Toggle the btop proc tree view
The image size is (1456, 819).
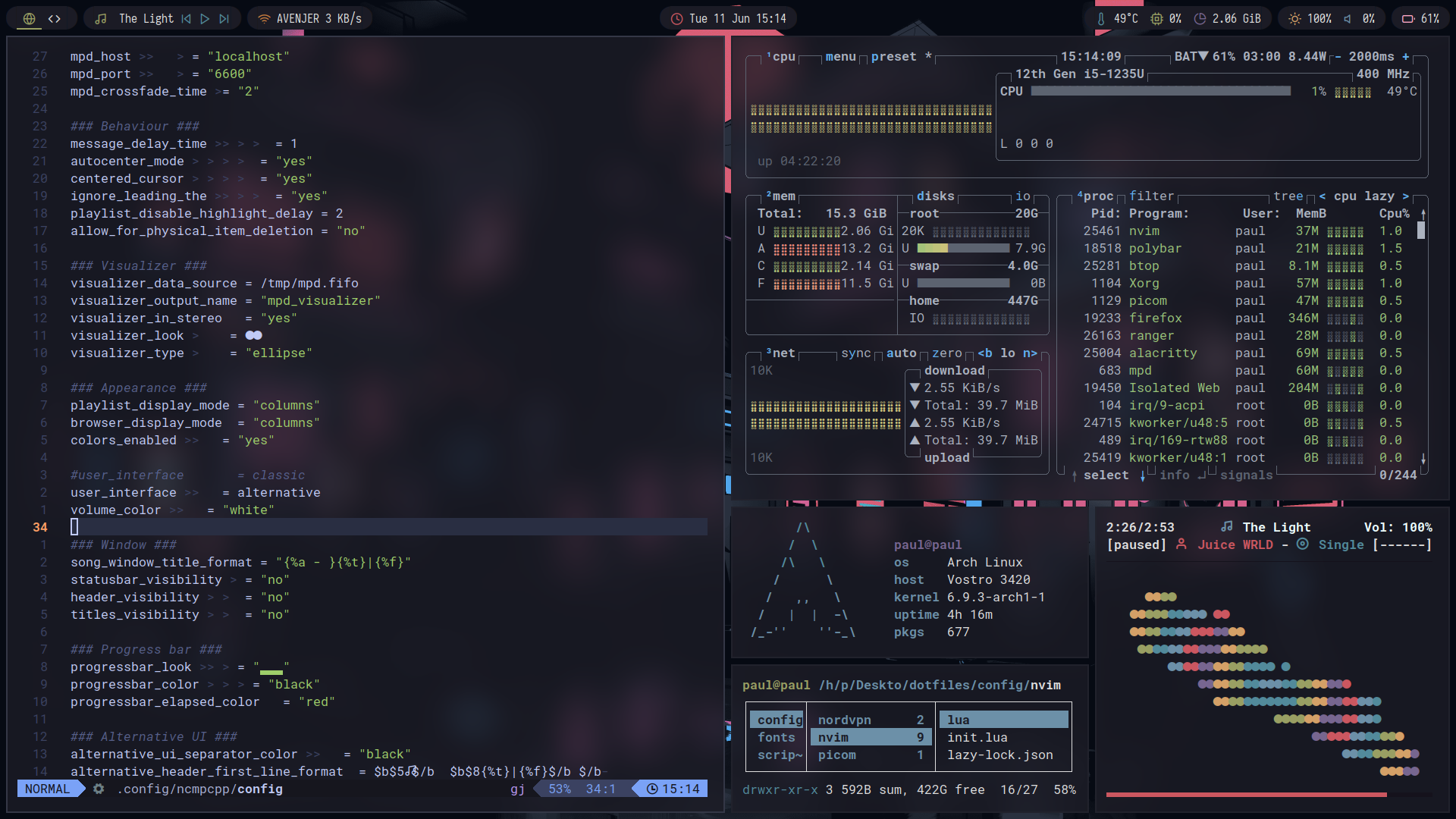click(x=1288, y=196)
